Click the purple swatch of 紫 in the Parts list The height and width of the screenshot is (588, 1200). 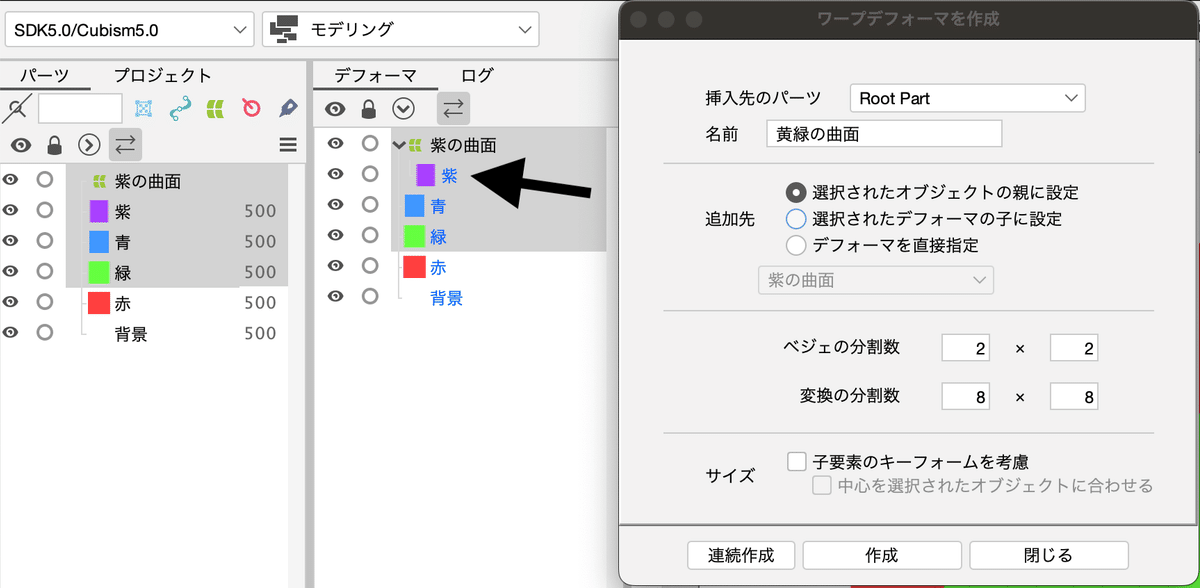(x=99, y=212)
